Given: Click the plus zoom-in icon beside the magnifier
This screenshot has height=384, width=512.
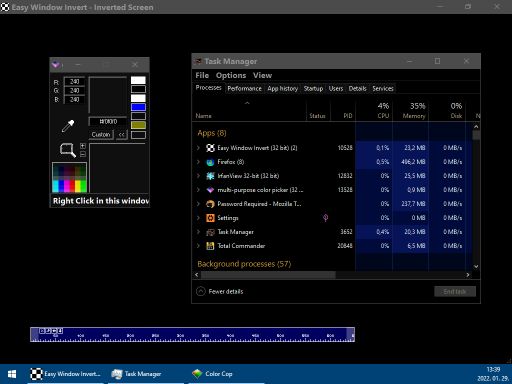Looking at the screenshot, I should pyautogui.click(x=83, y=146).
